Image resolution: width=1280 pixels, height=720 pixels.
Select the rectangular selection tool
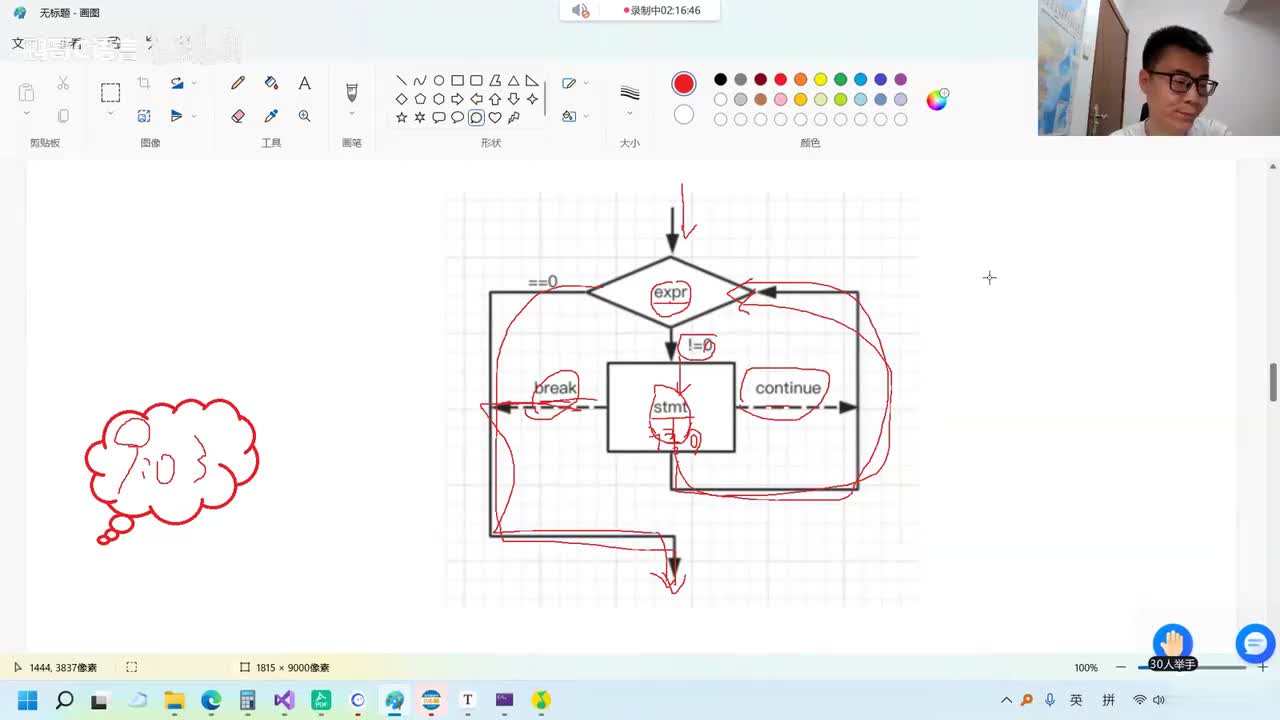(x=110, y=93)
